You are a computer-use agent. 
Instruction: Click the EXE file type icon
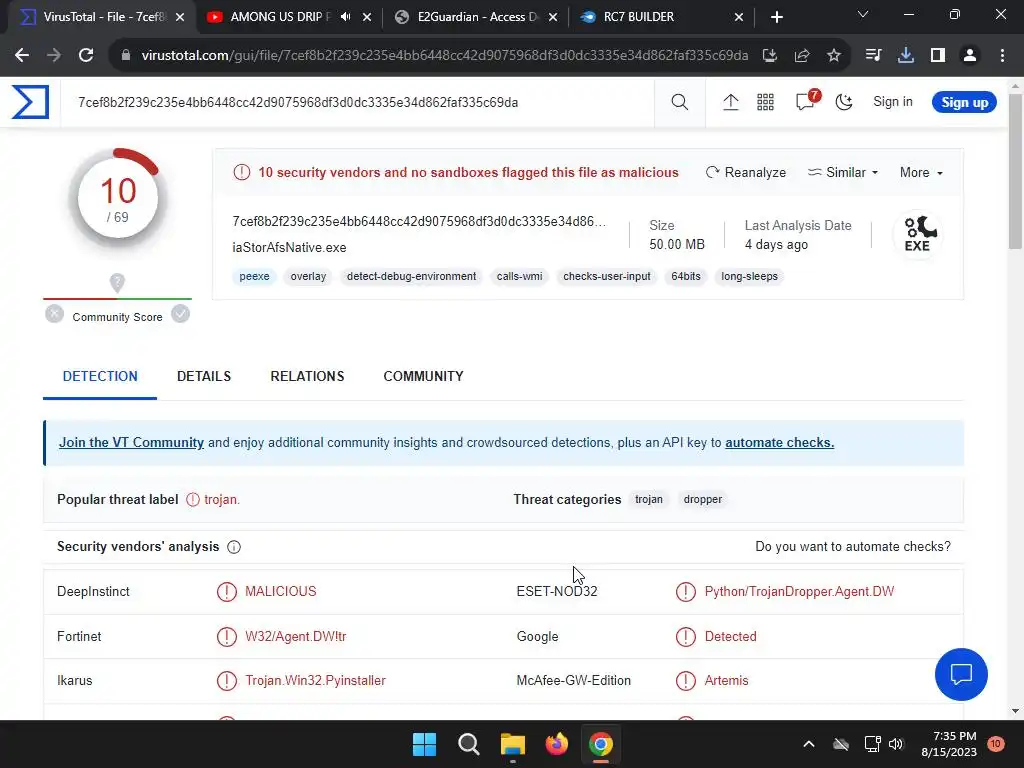[x=918, y=234]
